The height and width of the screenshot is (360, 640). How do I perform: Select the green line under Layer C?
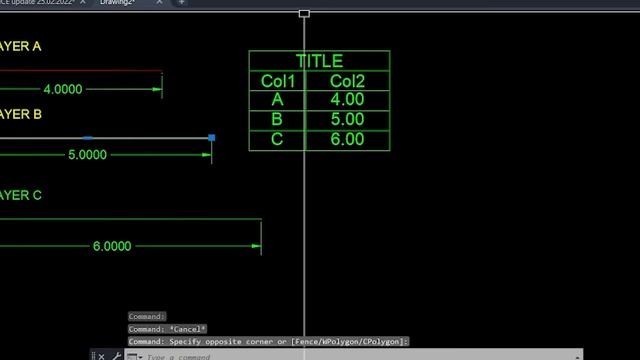(x=131, y=219)
